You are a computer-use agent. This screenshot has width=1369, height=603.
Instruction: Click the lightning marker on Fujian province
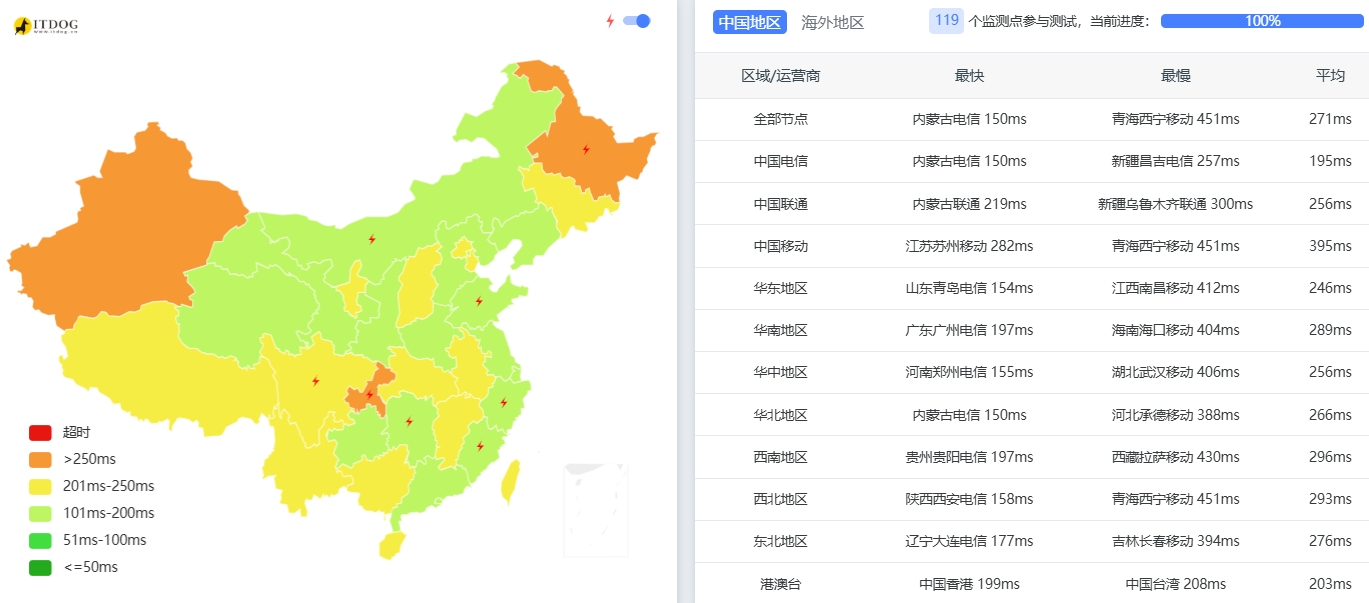(x=480, y=446)
